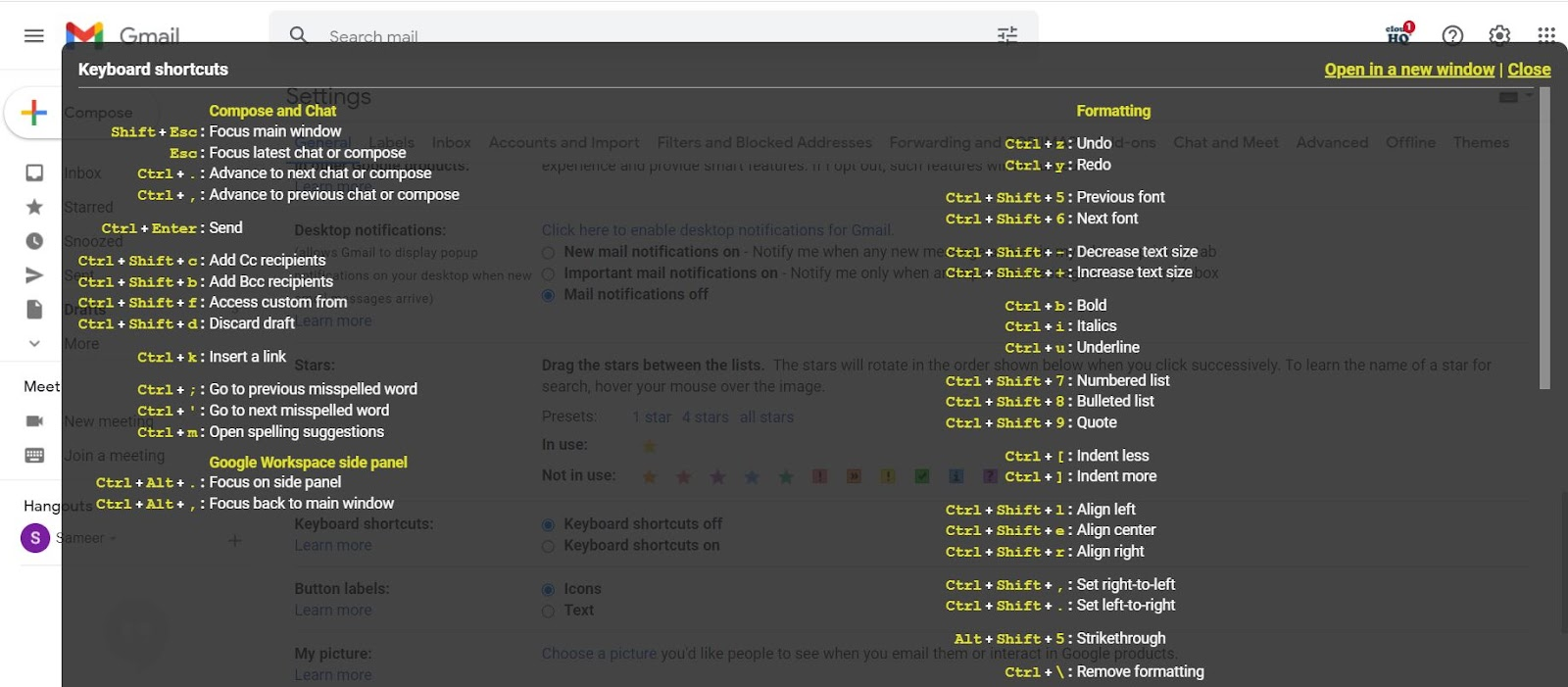Select Icons button labels option

pos(548,590)
